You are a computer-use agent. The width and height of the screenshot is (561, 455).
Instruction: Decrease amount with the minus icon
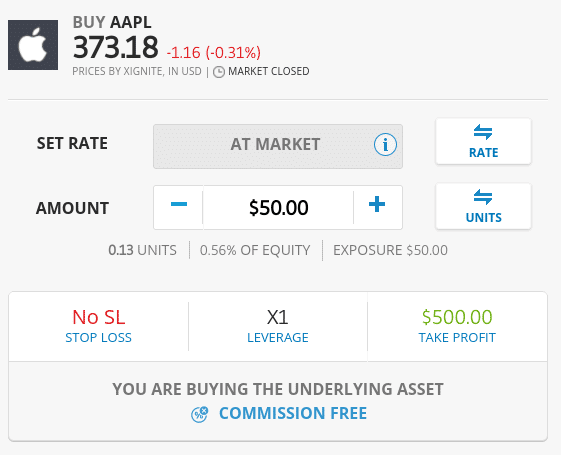coord(179,204)
